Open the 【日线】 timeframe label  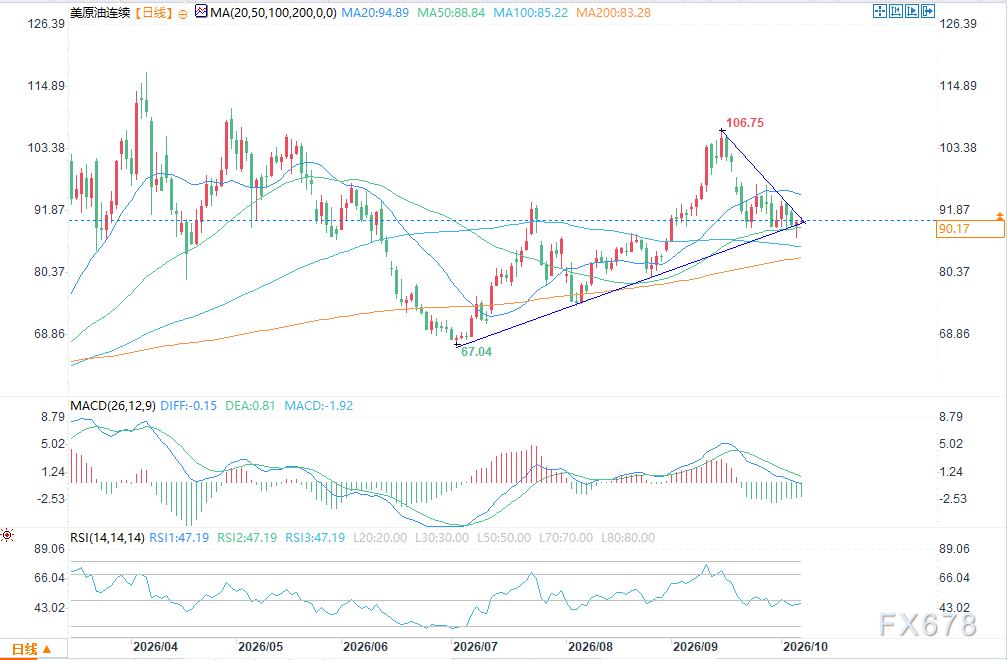point(154,12)
